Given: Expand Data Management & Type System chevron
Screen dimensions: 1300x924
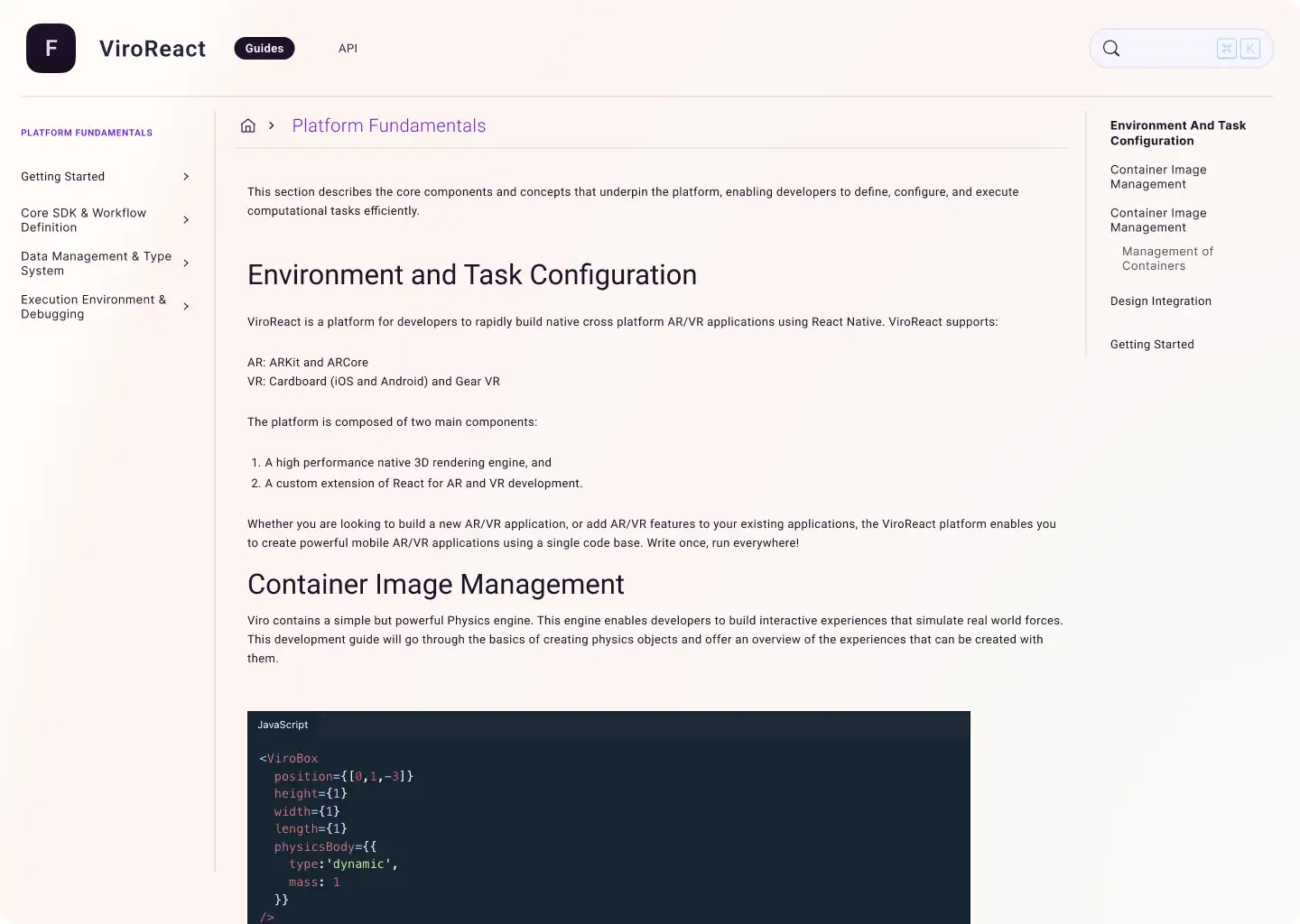Looking at the screenshot, I should pyautogui.click(x=186, y=263).
